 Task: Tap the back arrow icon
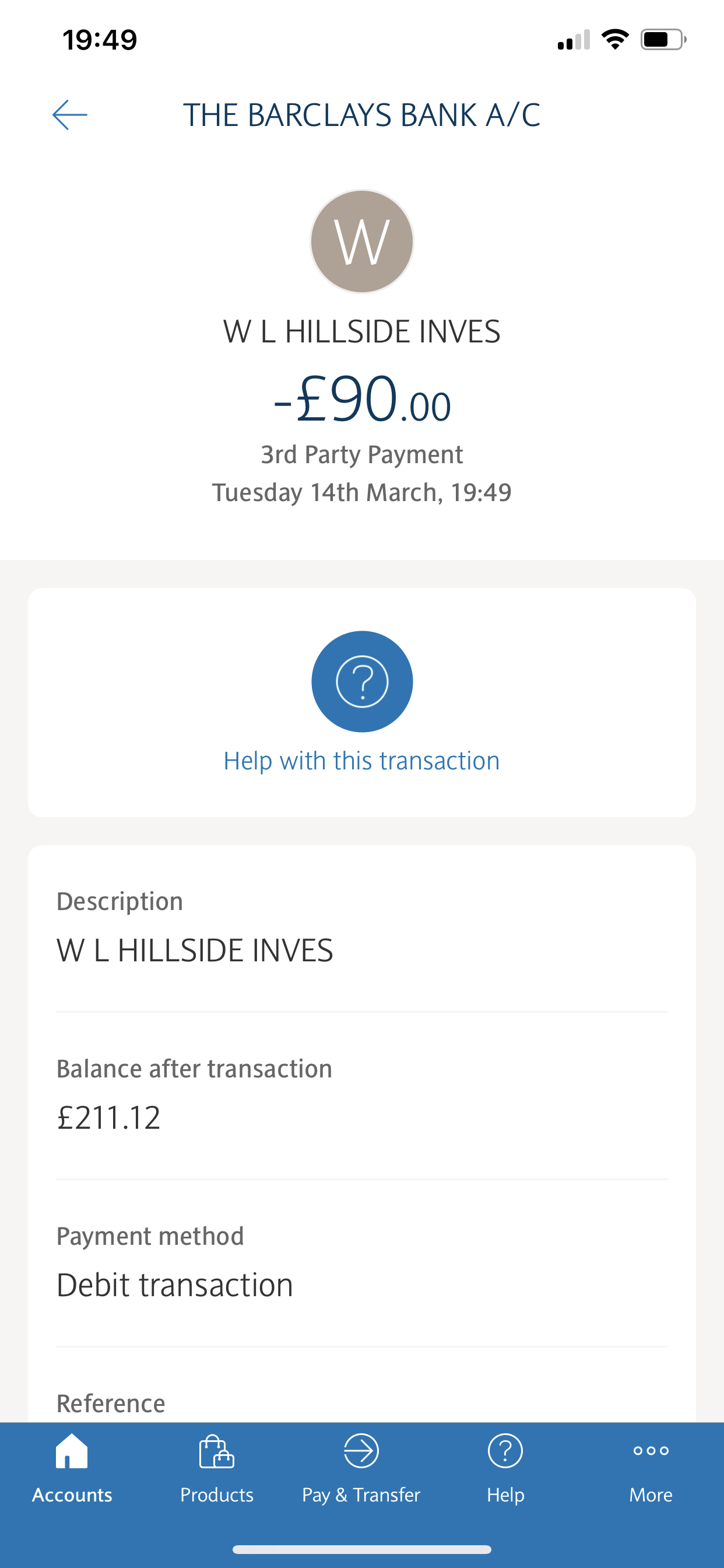point(70,115)
